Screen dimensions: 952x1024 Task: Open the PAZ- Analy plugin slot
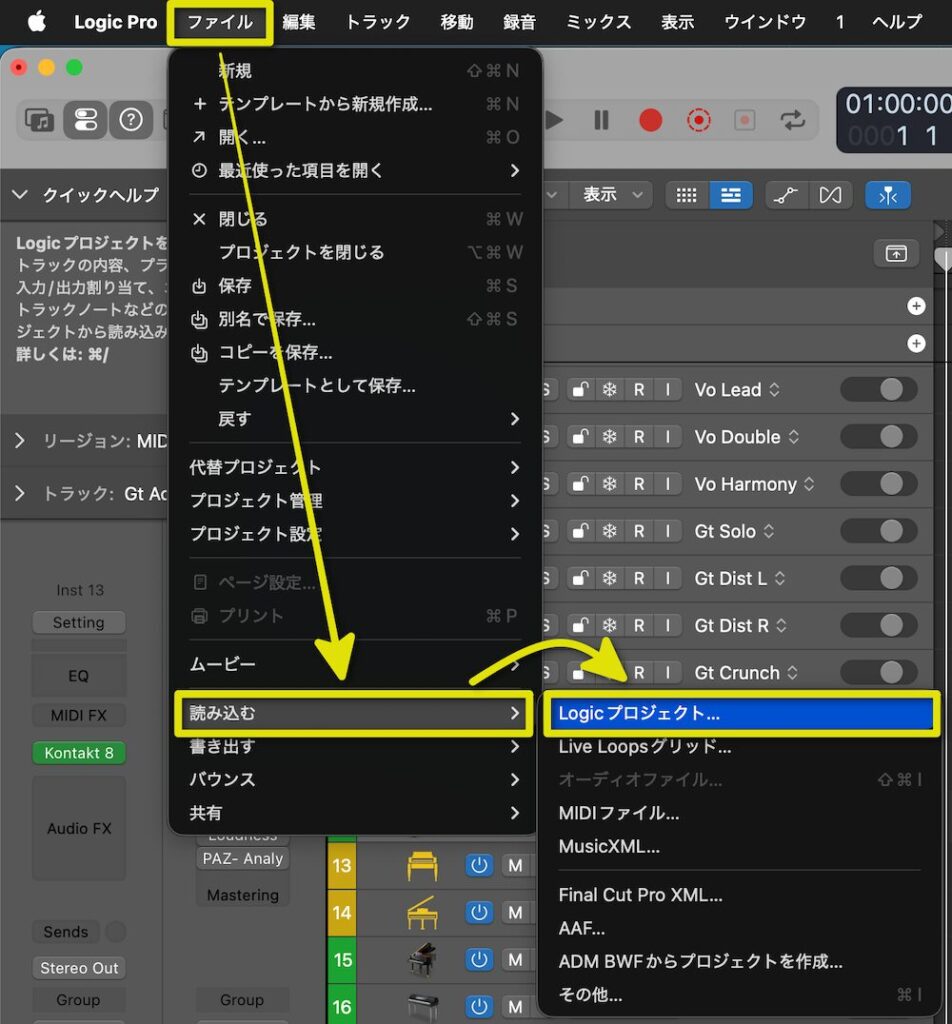(242, 859)
